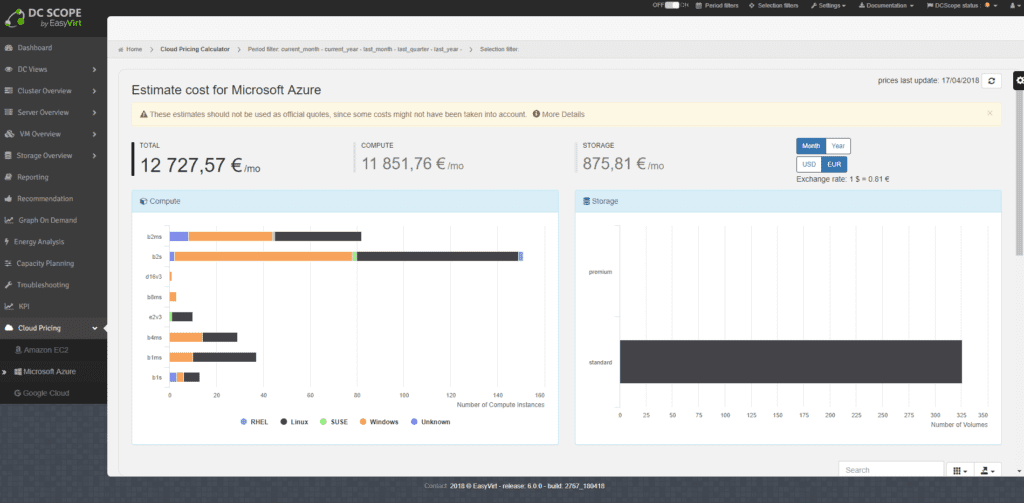Expand the Cluster Overview chevron
The image size is (1024, 503).
[95, 91]
